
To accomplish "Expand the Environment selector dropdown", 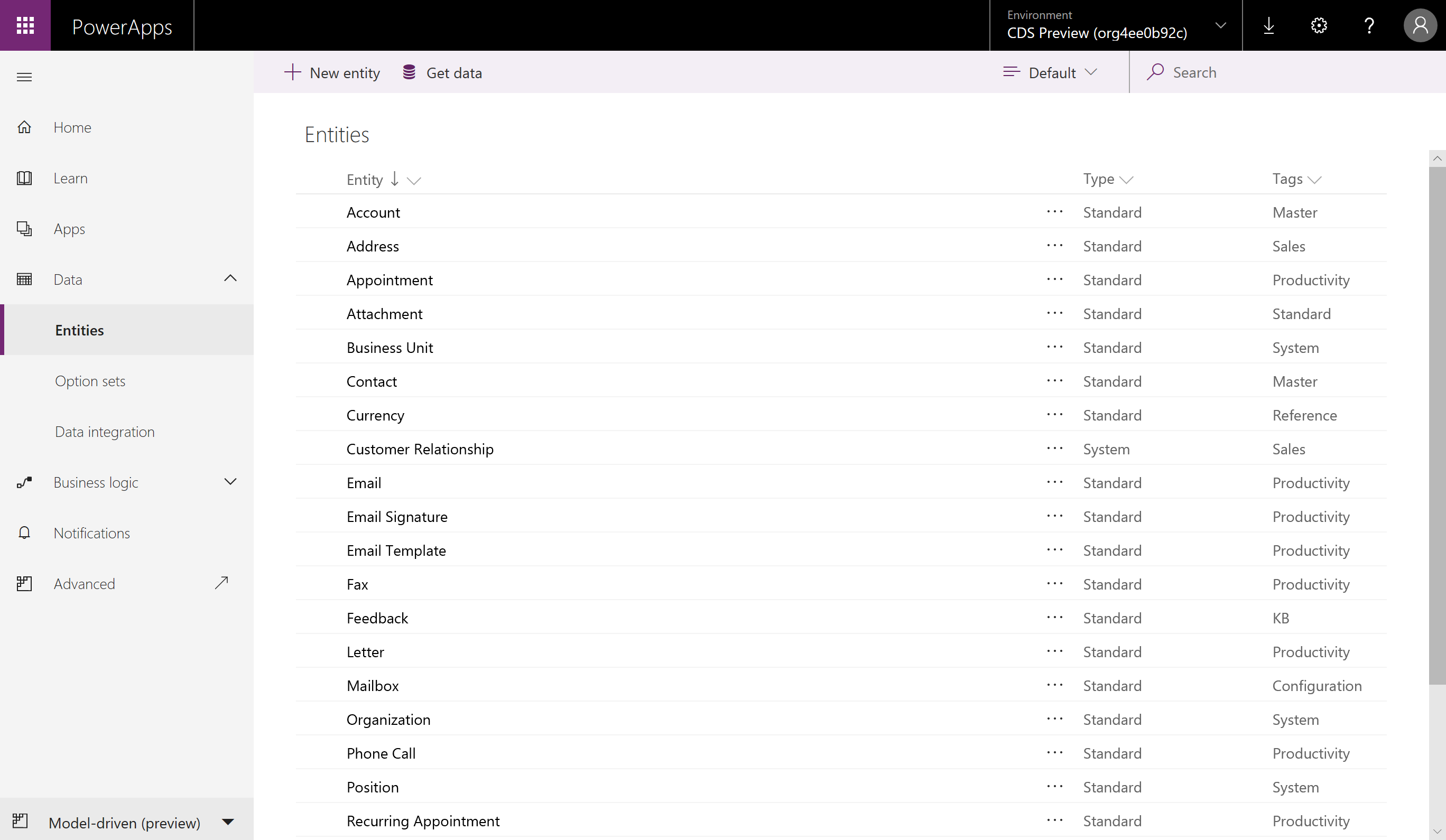I will (x=1221, y=25).
